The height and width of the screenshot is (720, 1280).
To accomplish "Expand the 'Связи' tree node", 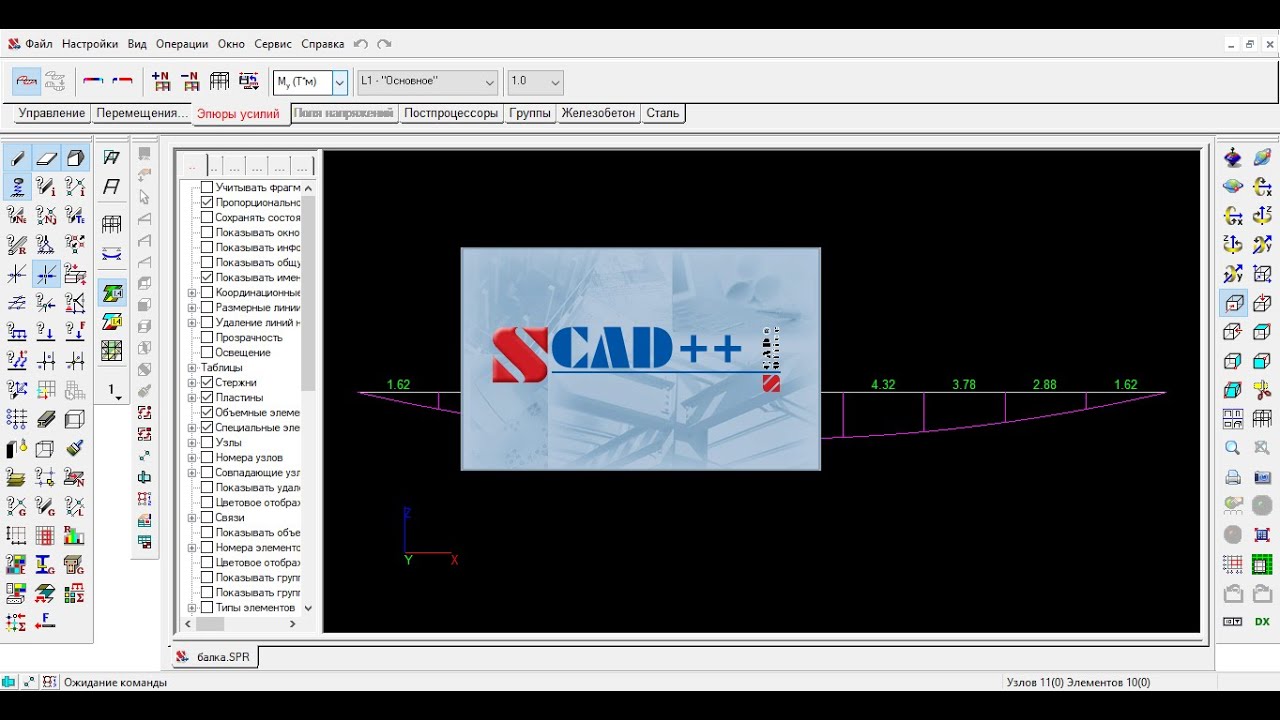I will tap(192, 517).
